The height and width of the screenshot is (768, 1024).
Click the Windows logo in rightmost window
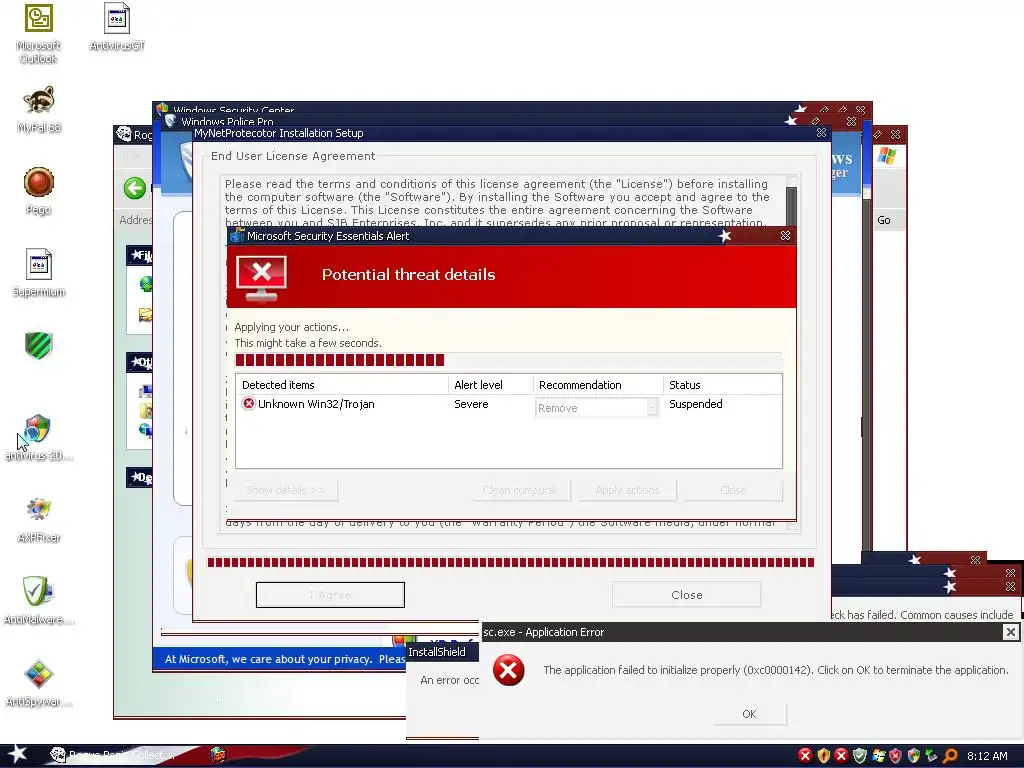point(887,155)
